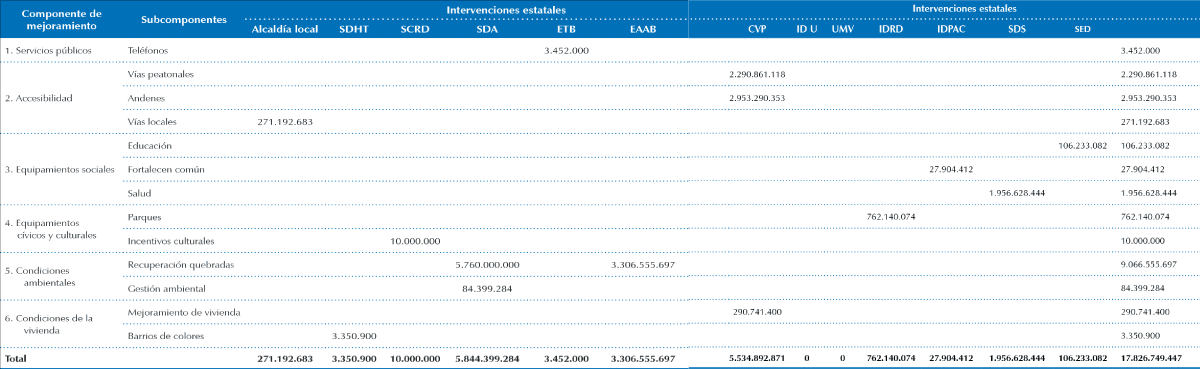This screenshot has width=1200, height=369.
Task: Select the Equipamientos sociales component label
Action: click(x=59, y=169)
